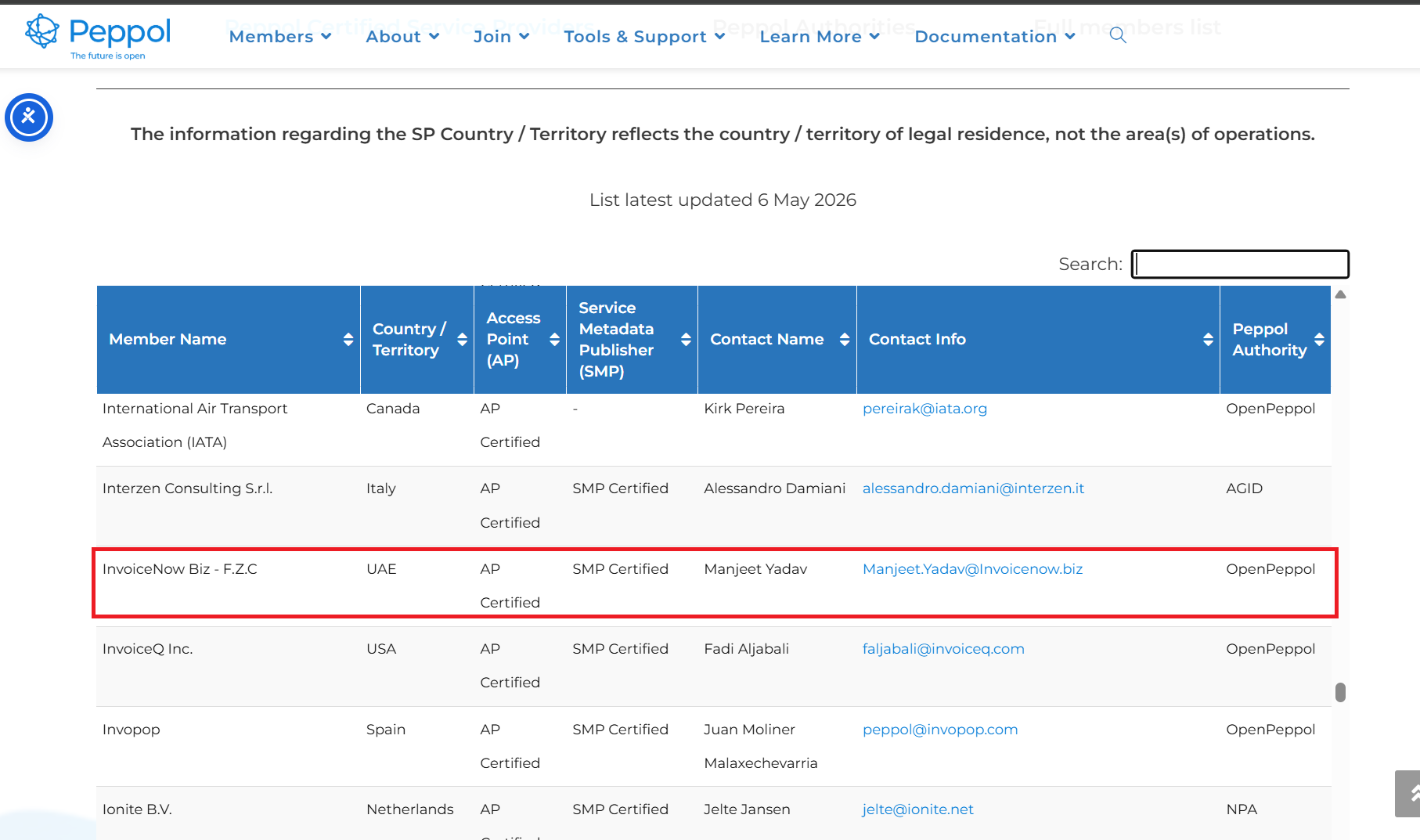The image size is (1420, 840).
Task: Click the back-to-top arrow button
Action: (x=1408, y=794)
